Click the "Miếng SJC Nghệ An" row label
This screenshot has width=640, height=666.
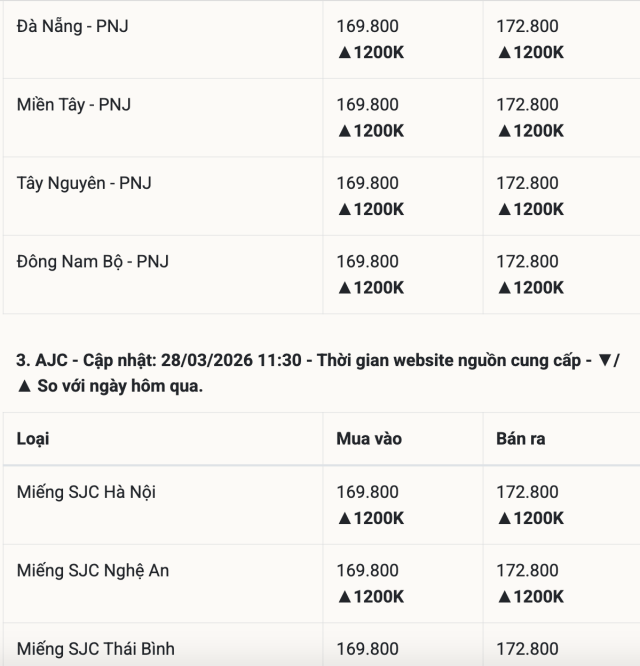coord(93,571)
